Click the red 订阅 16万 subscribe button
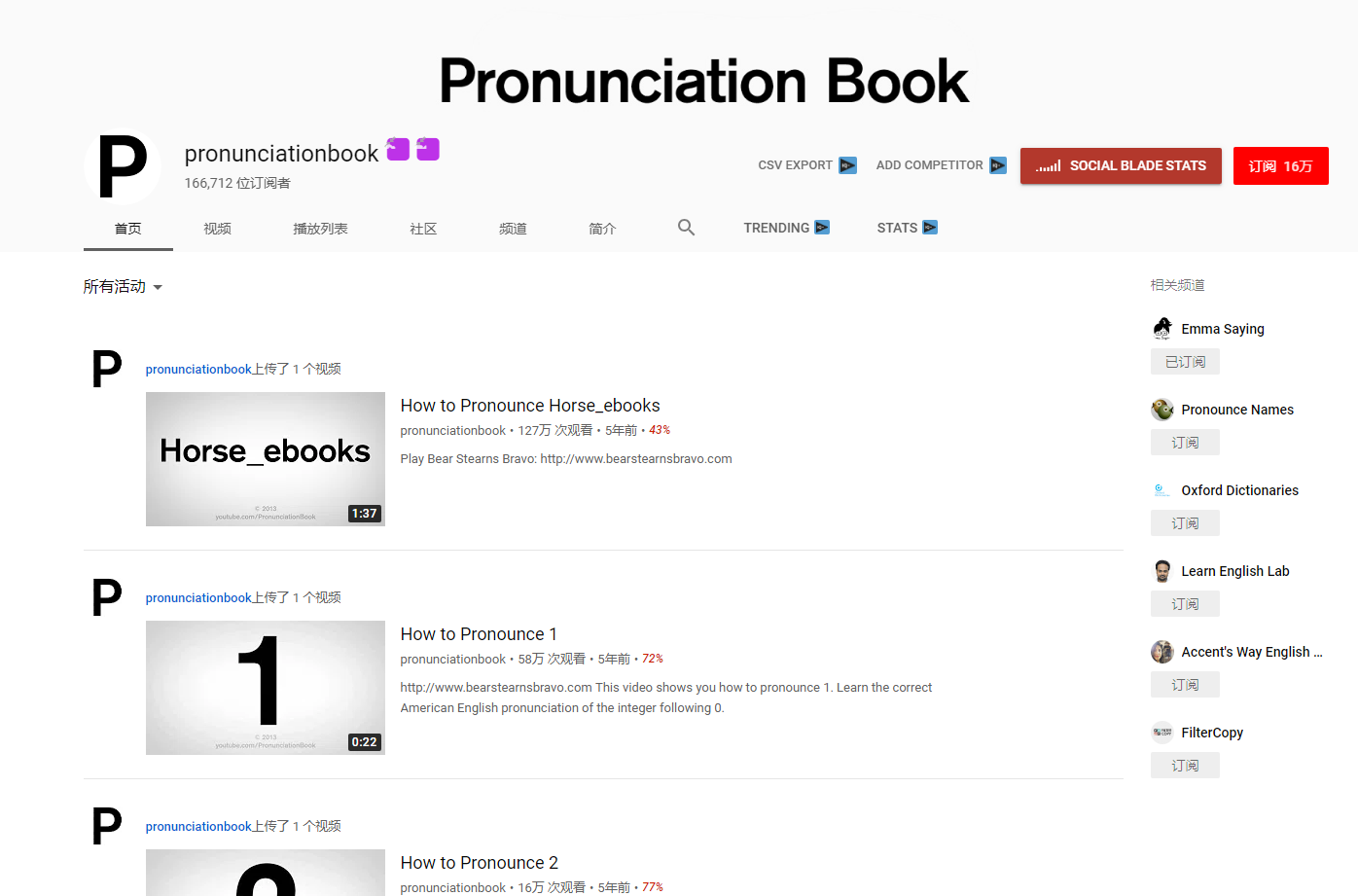The height and width of the screenshot is (896, 1358). tap(1281, 166)
